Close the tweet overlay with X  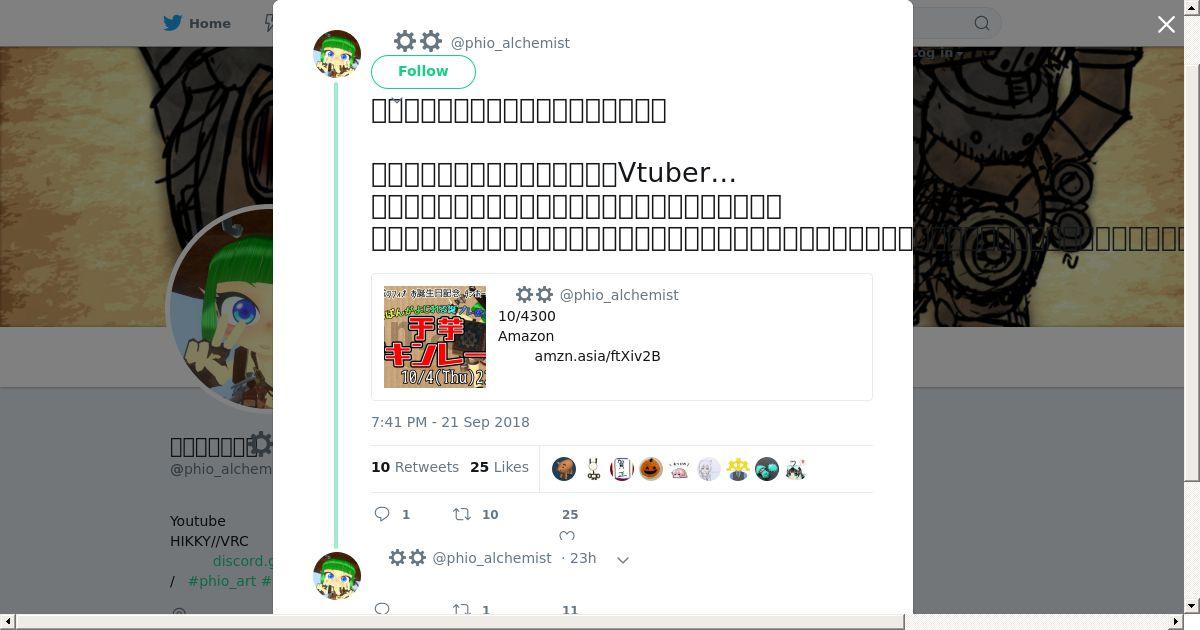click(1166, 24)
